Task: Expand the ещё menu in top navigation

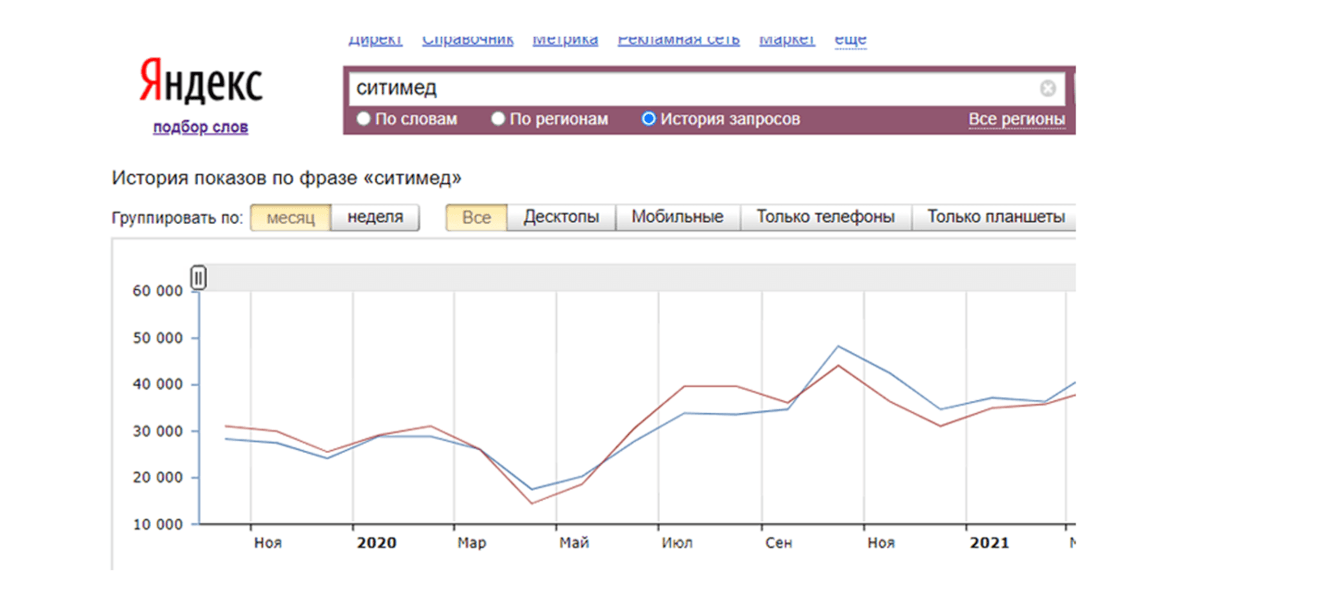Action: pyautogui.click(x=850, y=40)
